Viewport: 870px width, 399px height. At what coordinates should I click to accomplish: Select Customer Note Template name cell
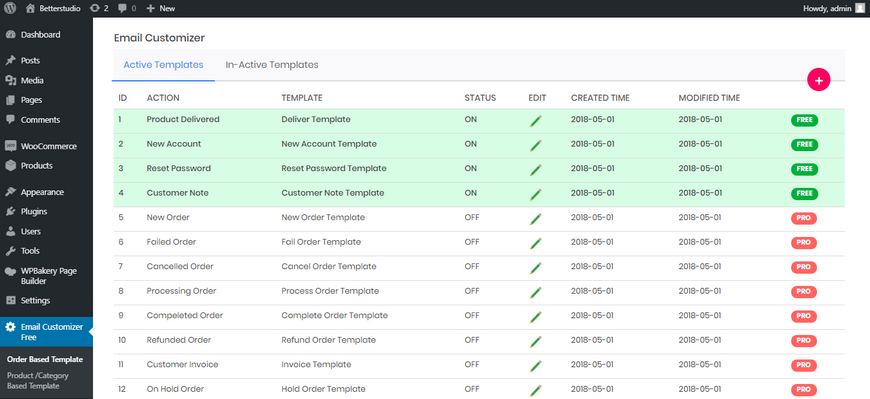point(332,193)
